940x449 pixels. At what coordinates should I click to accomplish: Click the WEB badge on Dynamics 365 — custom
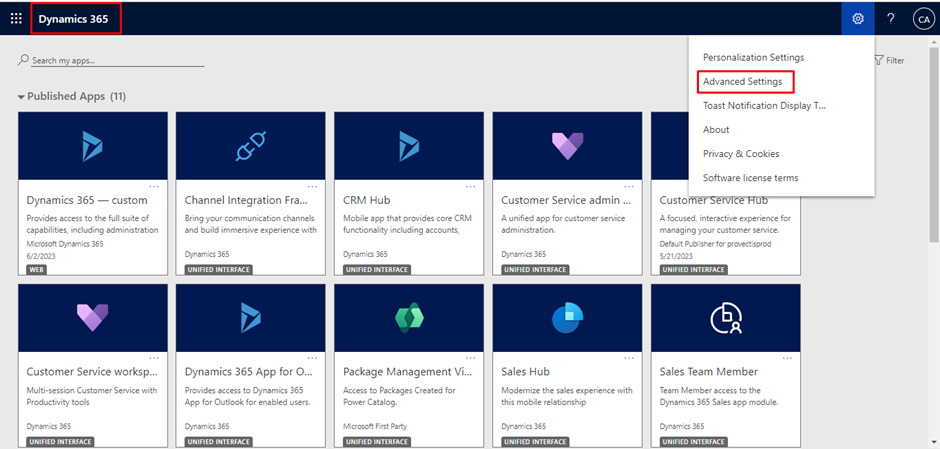click(x=37, y=270)
